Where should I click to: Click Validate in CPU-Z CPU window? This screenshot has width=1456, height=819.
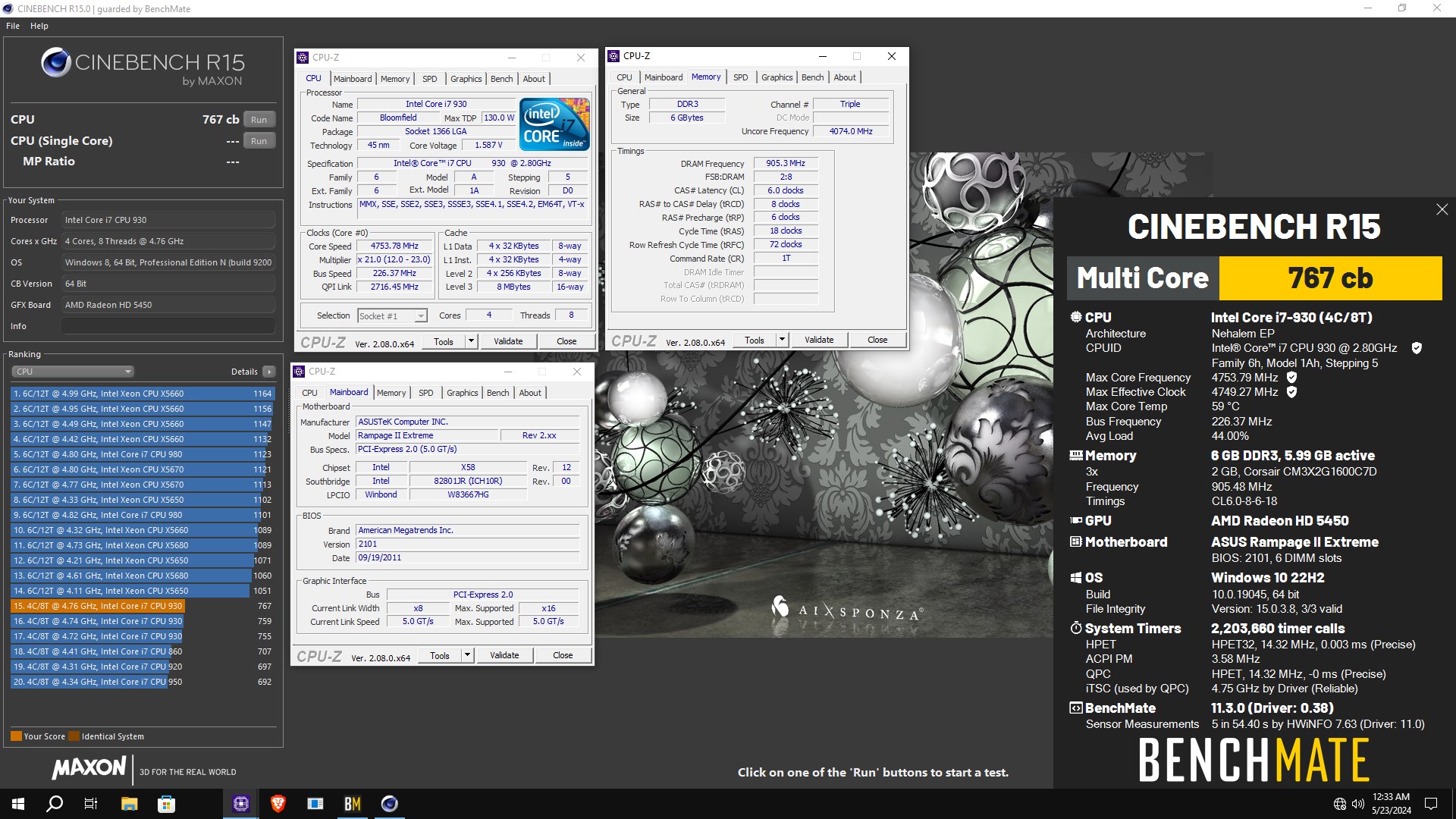tap(508, 341)
